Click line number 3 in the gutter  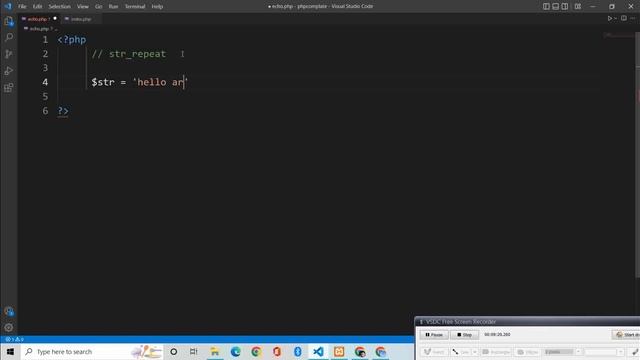pos(45,68)
